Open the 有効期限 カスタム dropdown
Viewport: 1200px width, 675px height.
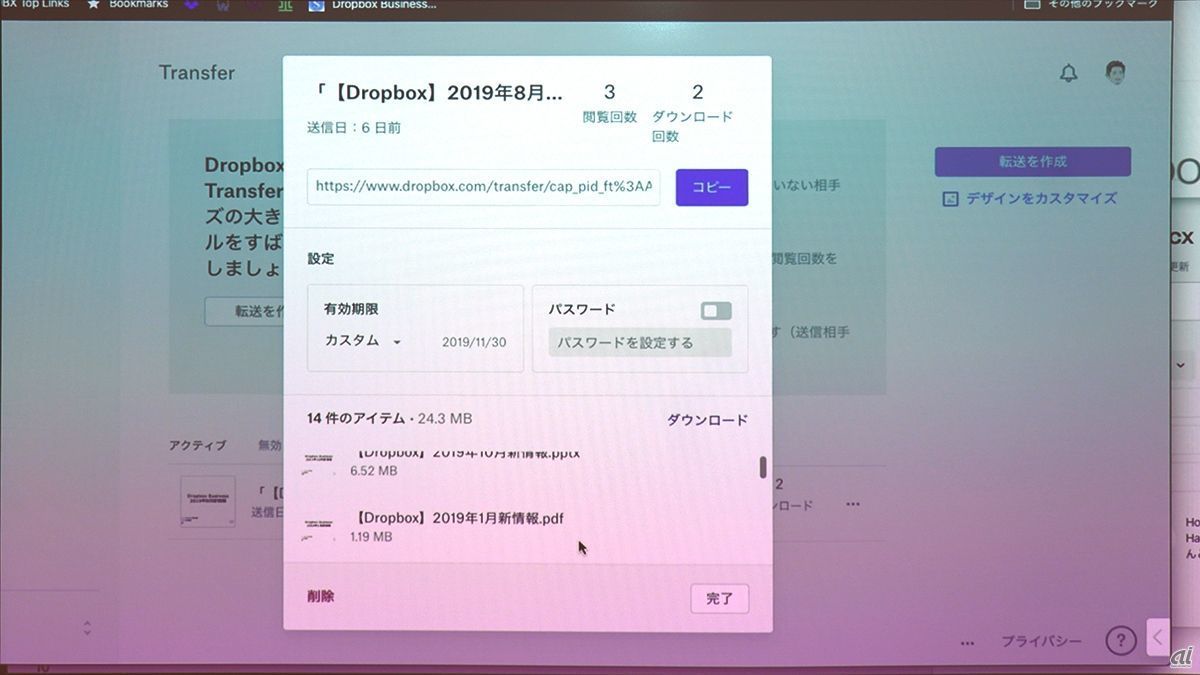[x=363, y=341]
